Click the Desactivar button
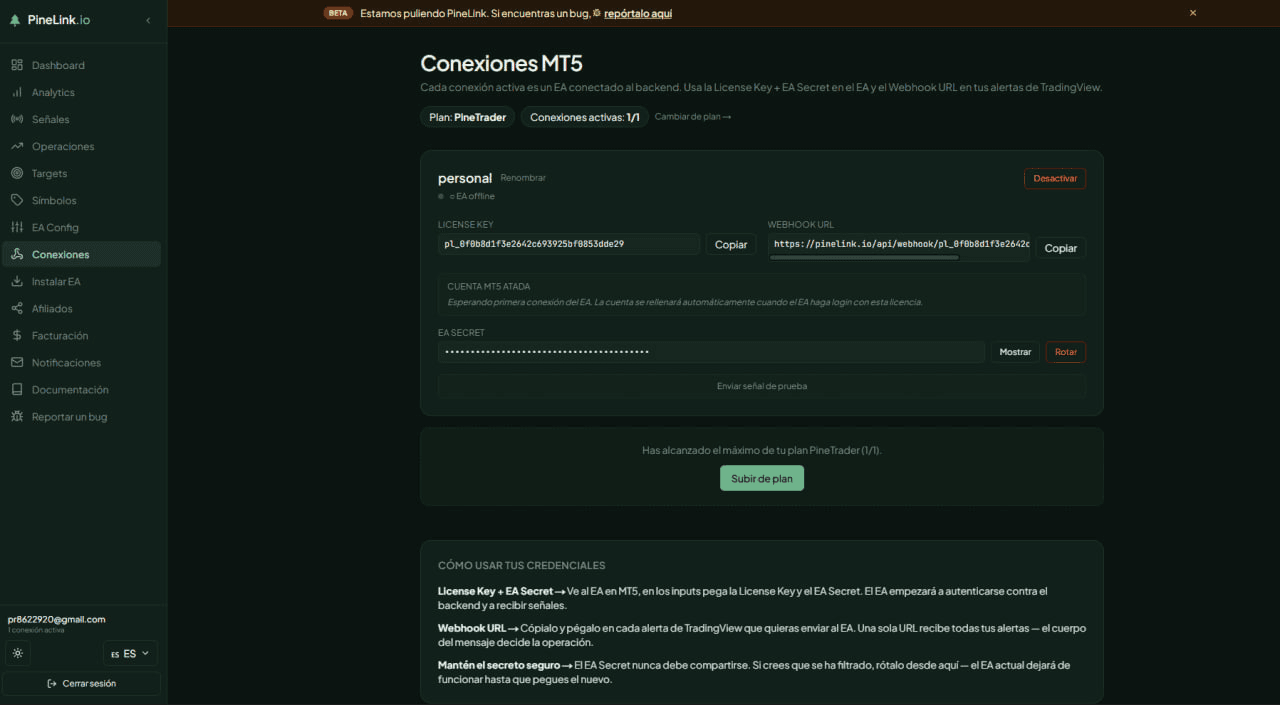Viewport: 1280px width, 705px height. [x=1055, y=178]
